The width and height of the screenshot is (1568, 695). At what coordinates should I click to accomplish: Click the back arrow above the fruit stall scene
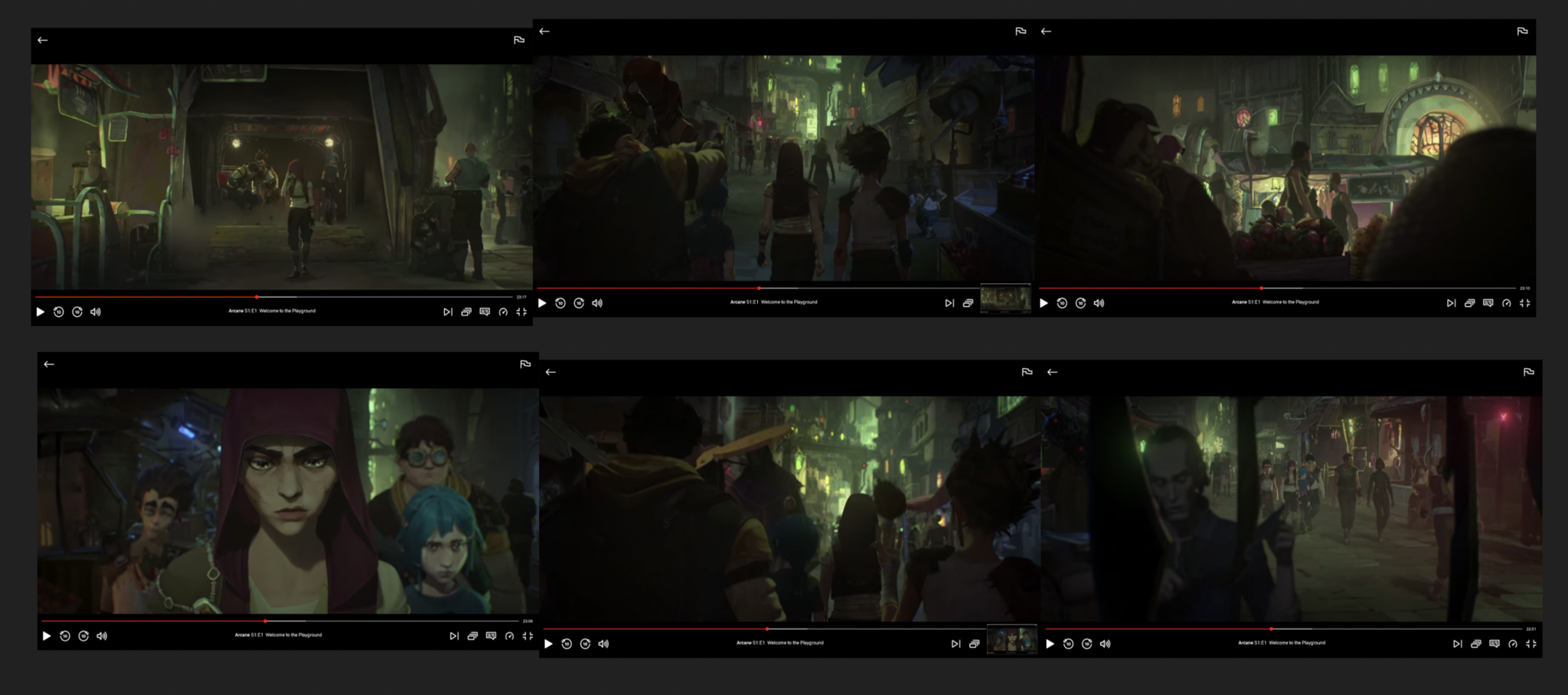(1046, 31)
